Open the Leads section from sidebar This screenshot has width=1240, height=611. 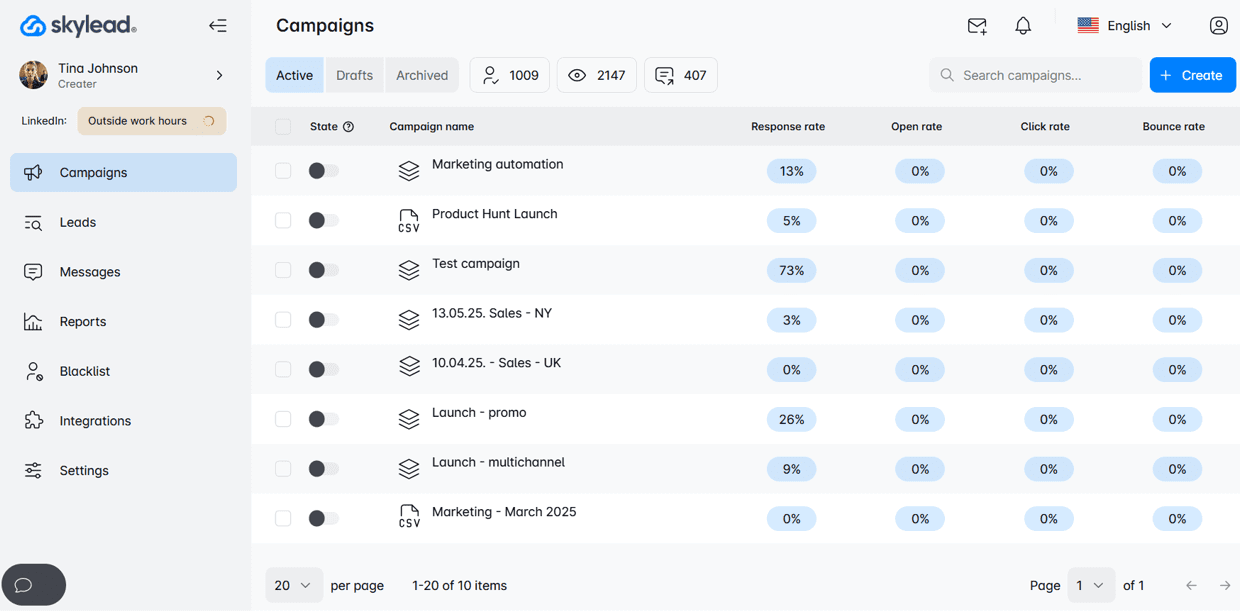point(77,222)
